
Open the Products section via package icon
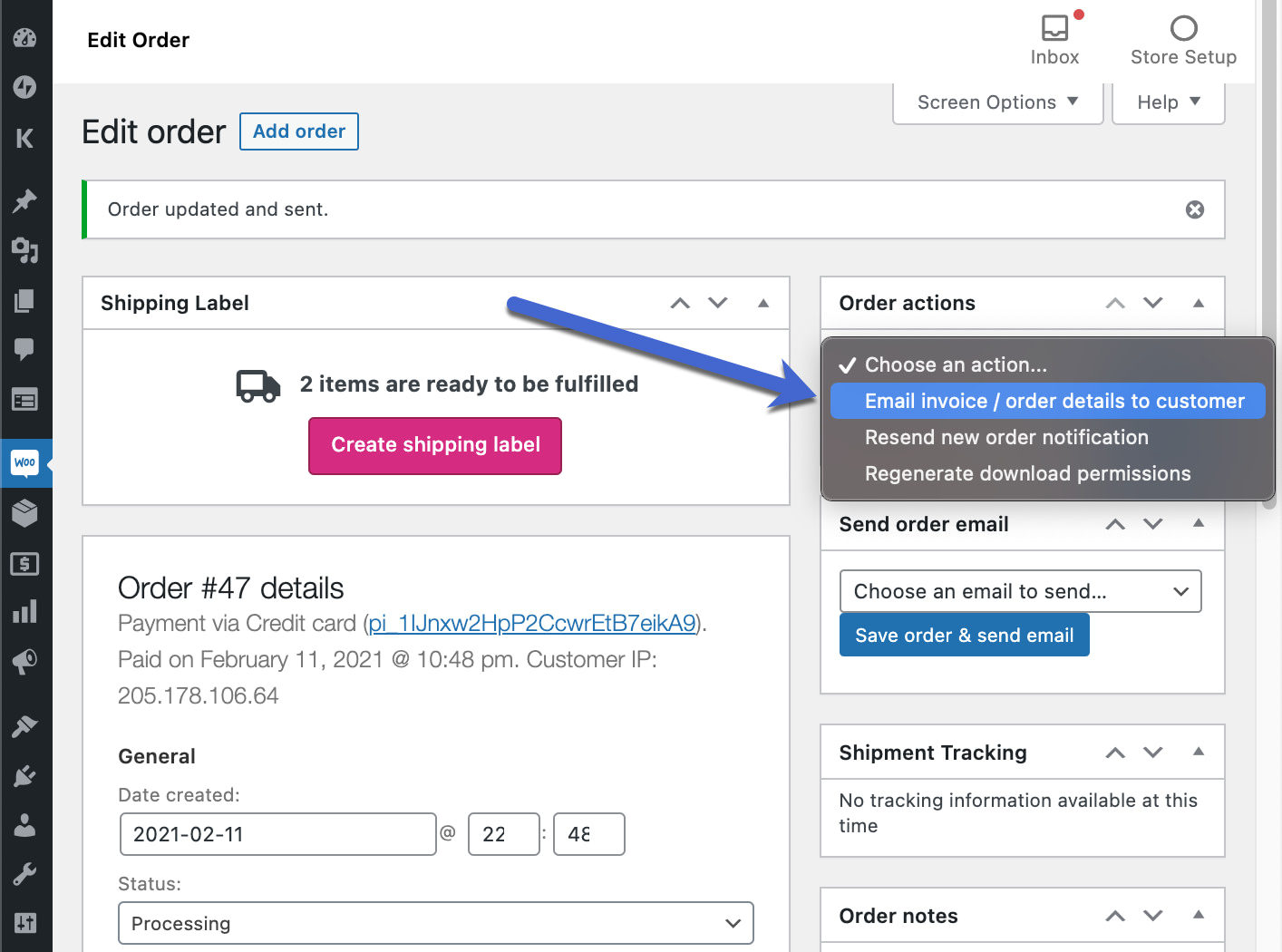click(24, 513)
